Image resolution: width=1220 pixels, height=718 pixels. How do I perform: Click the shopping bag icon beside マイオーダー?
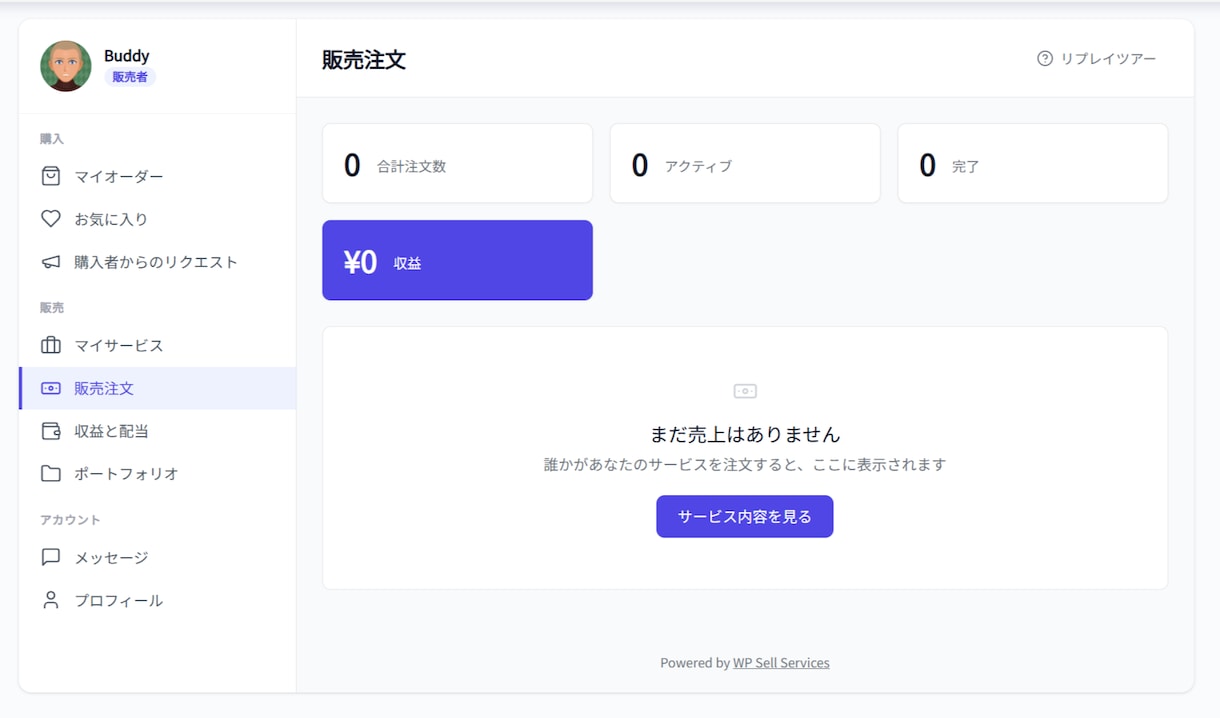[x=50, y=176]
